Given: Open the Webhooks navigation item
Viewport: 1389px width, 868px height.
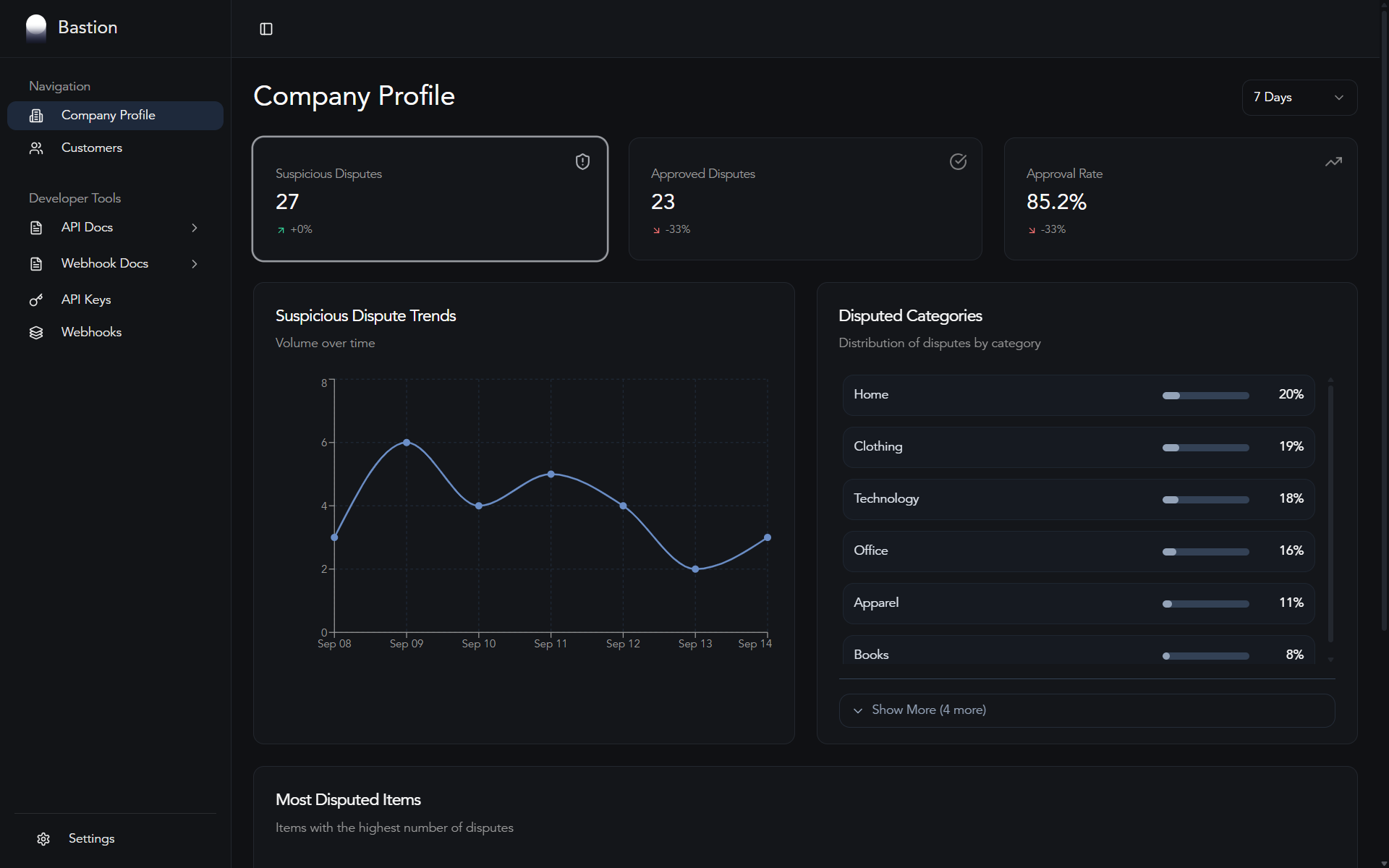Looking at the screenshot, I should pyautogui.click(x=91, y=332).
